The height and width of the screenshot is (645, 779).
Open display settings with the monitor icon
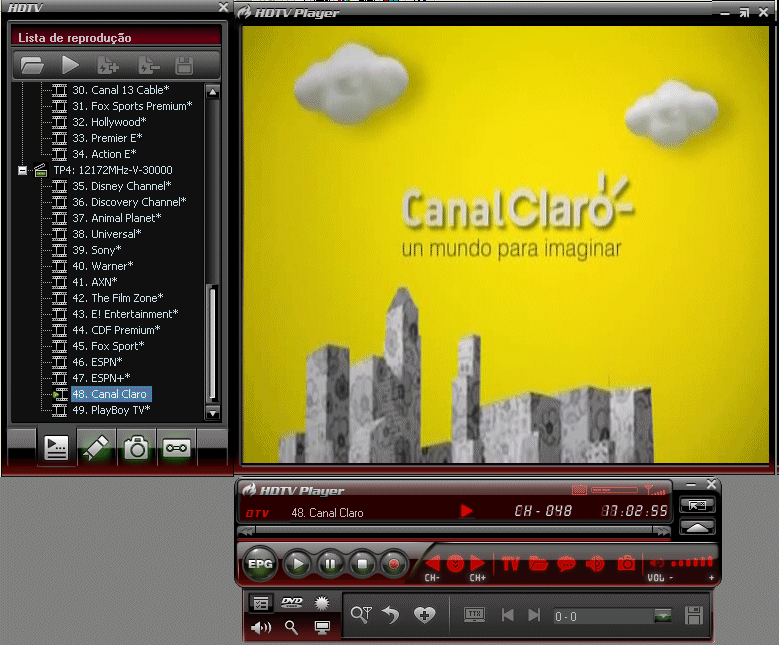coord(322,628)
